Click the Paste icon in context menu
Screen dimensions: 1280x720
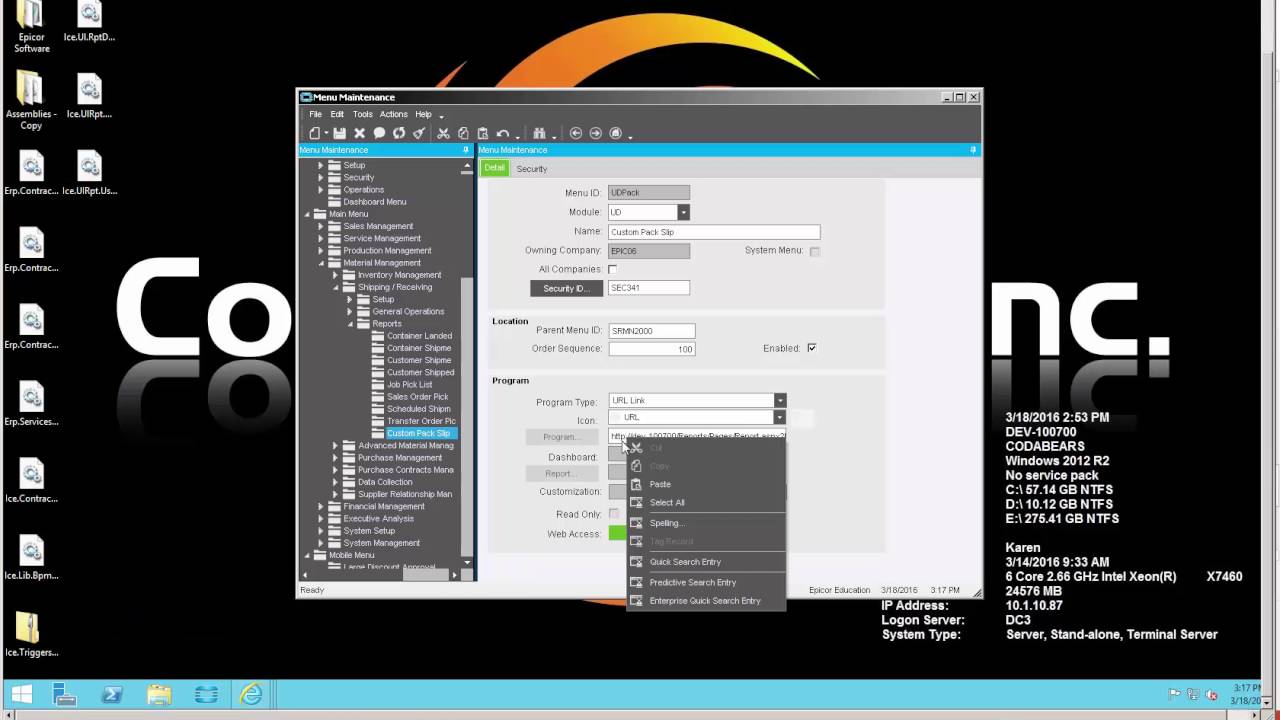[636, 484]
